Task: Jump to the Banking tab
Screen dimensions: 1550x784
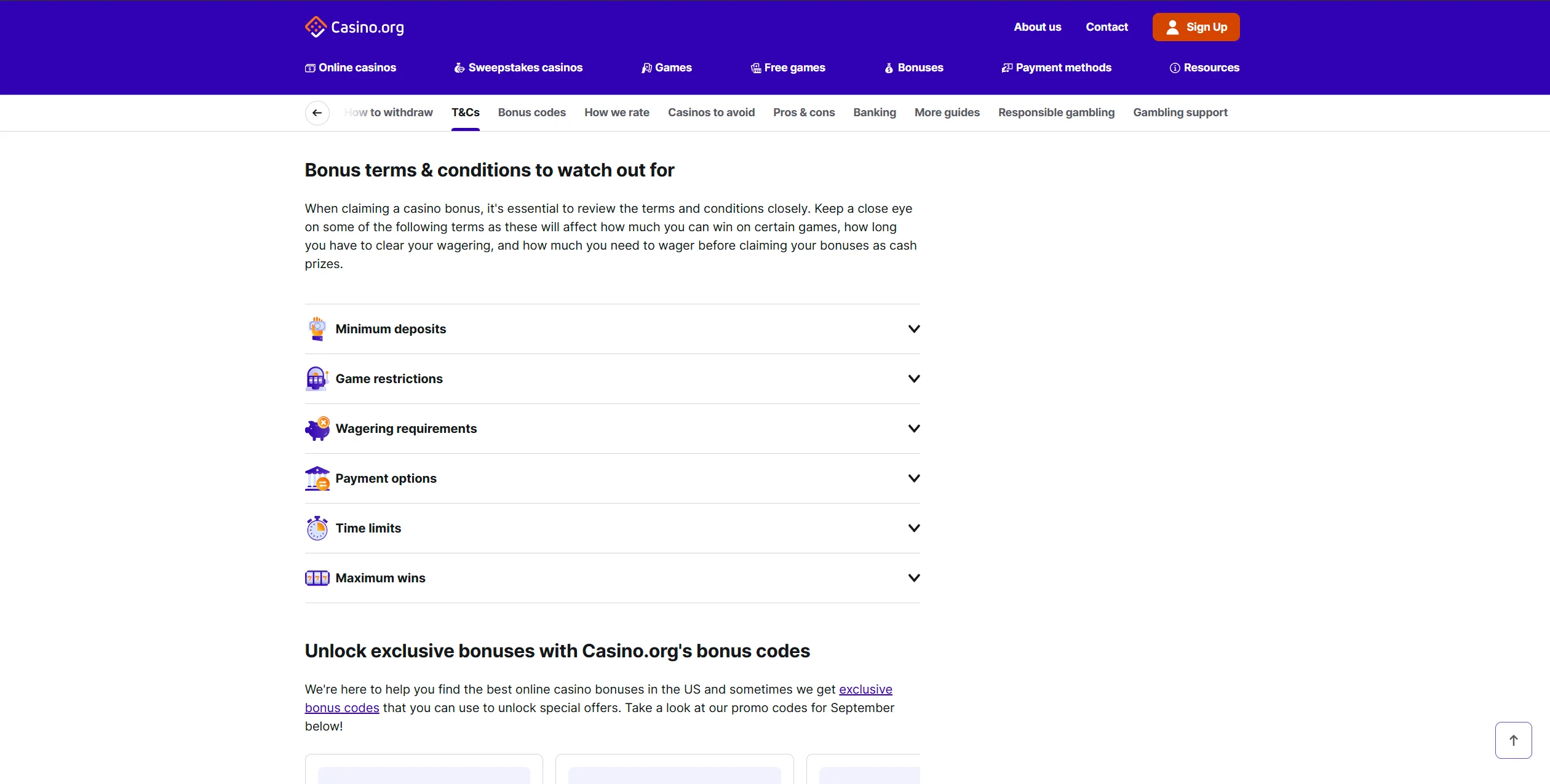Action: (875, 113)
